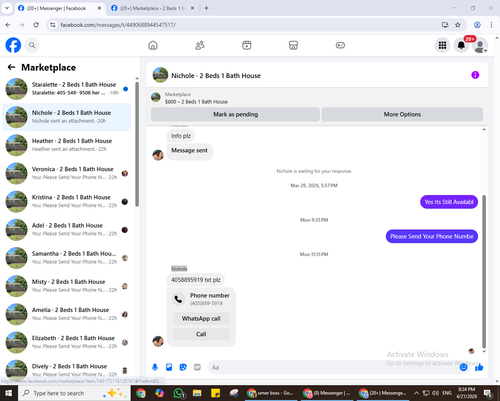Open the Windows Start menu

point(8,393)
